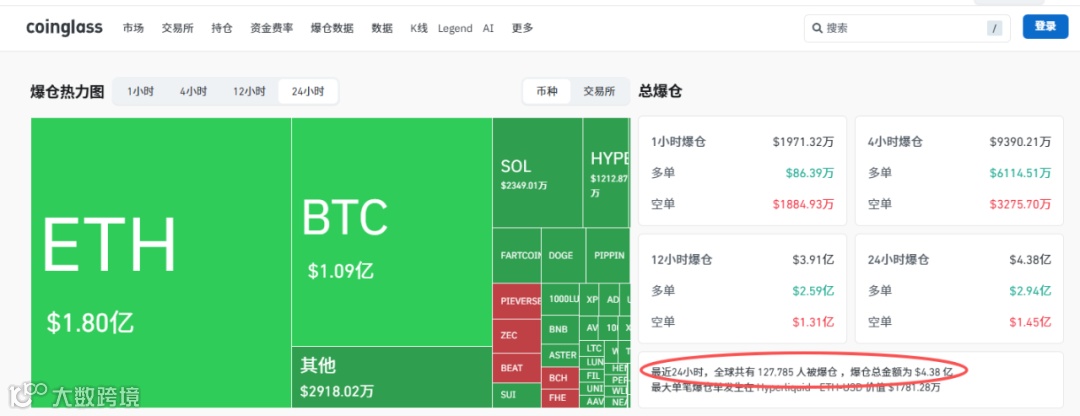This screenshot has height=416, width=1080.
Task: Select the SOL heatmap tile
Action: click(x=537, y=172)
